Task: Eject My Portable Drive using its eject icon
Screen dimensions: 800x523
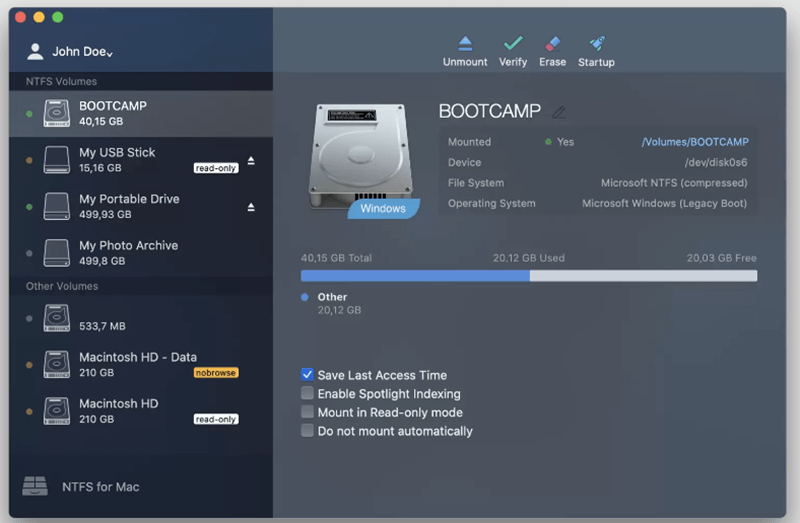Action: pyautogui.click(x=251, y=207)
